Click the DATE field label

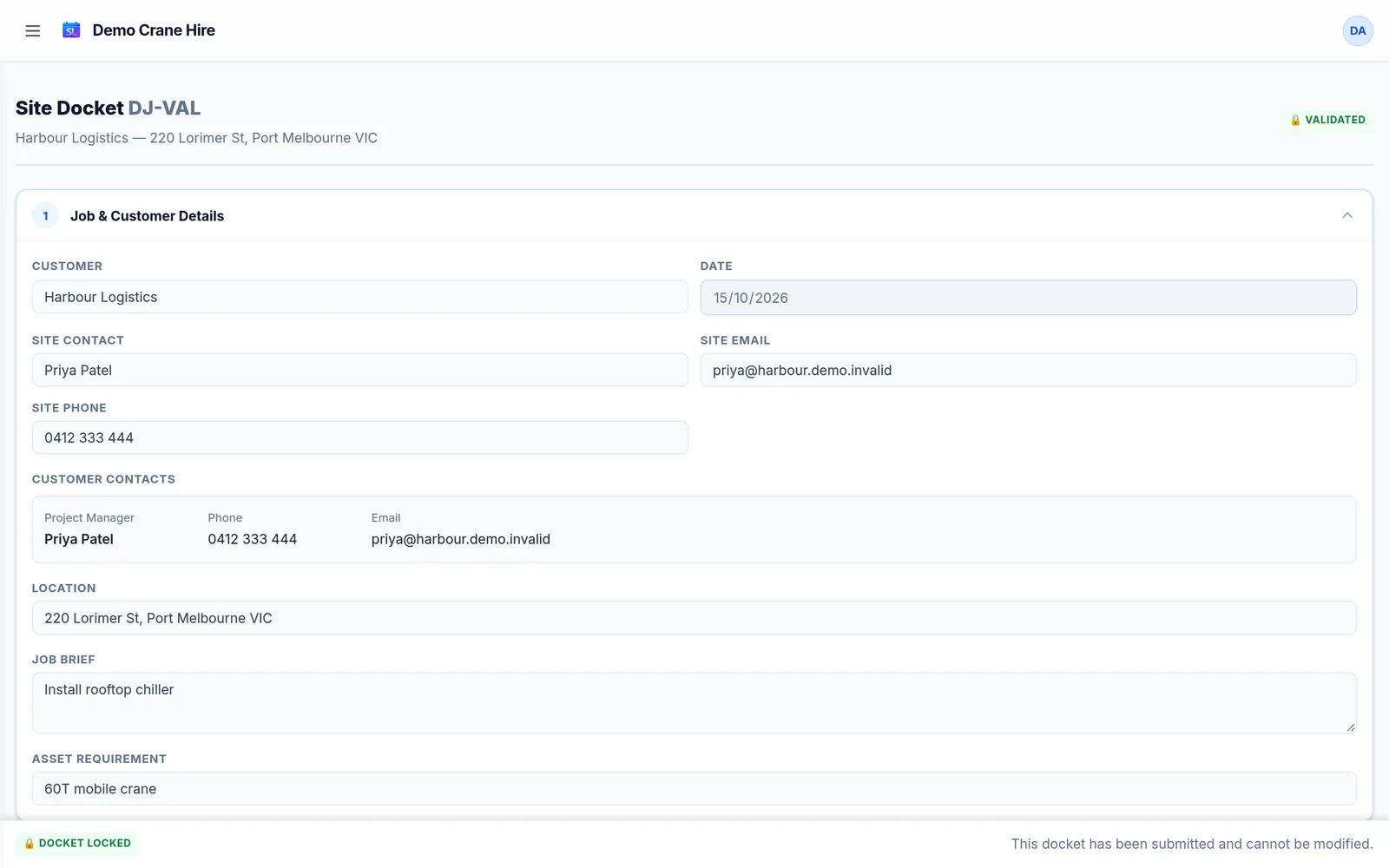716,266
